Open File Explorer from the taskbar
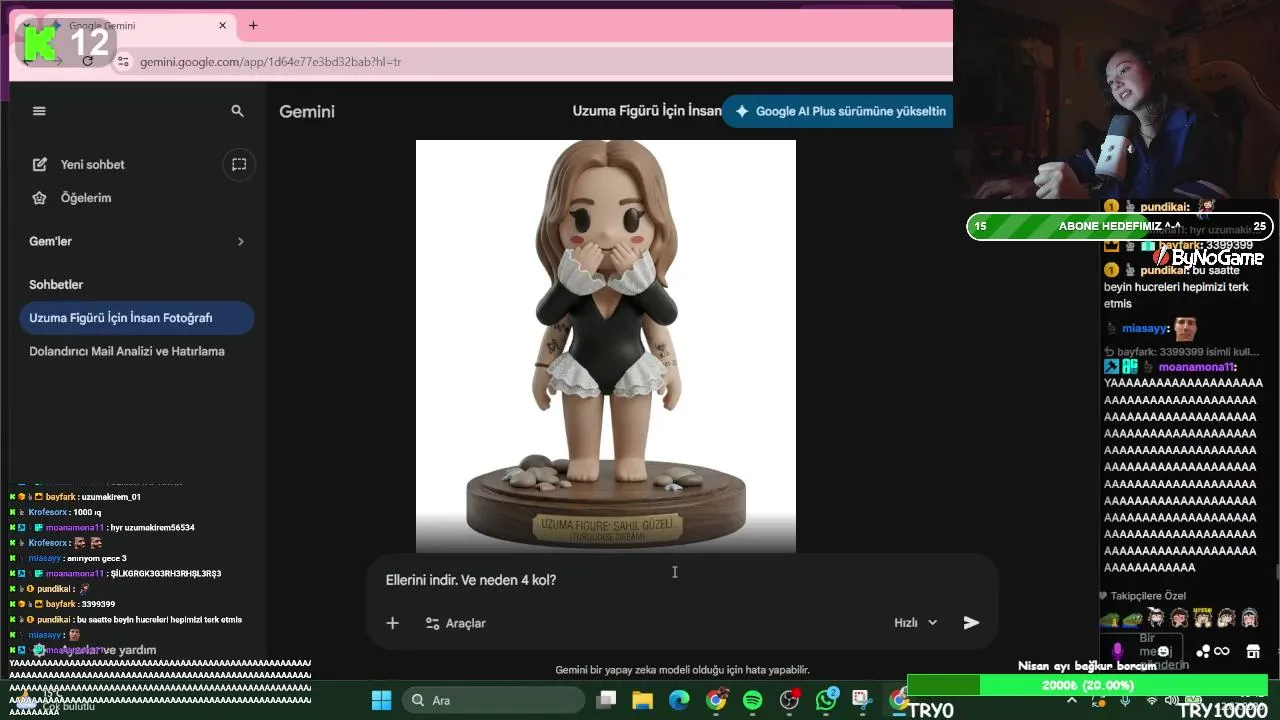 tap(641, 700)
